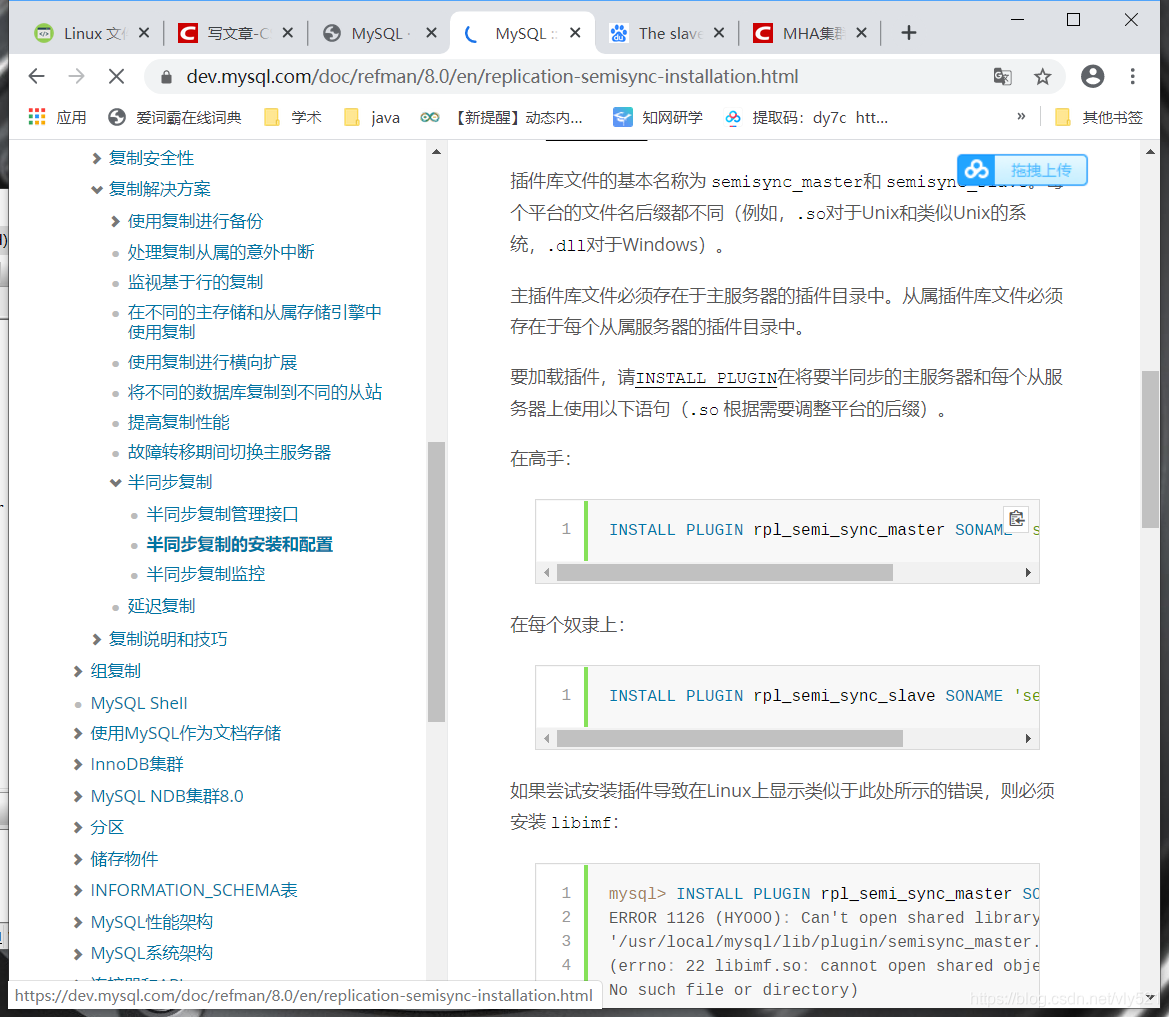
Task: Click the 拖拽上传 cloud upload button
Action: (x=1022, y=170)
